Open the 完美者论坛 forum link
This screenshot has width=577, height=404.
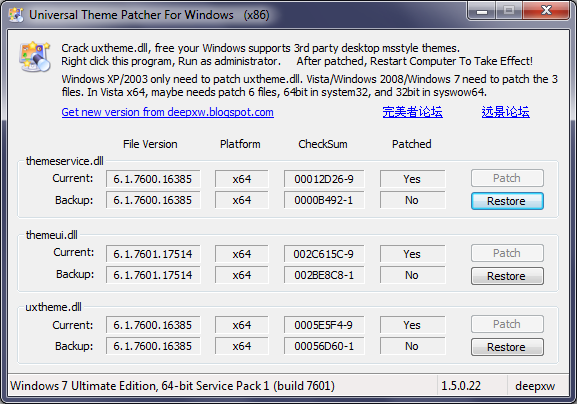413,112
